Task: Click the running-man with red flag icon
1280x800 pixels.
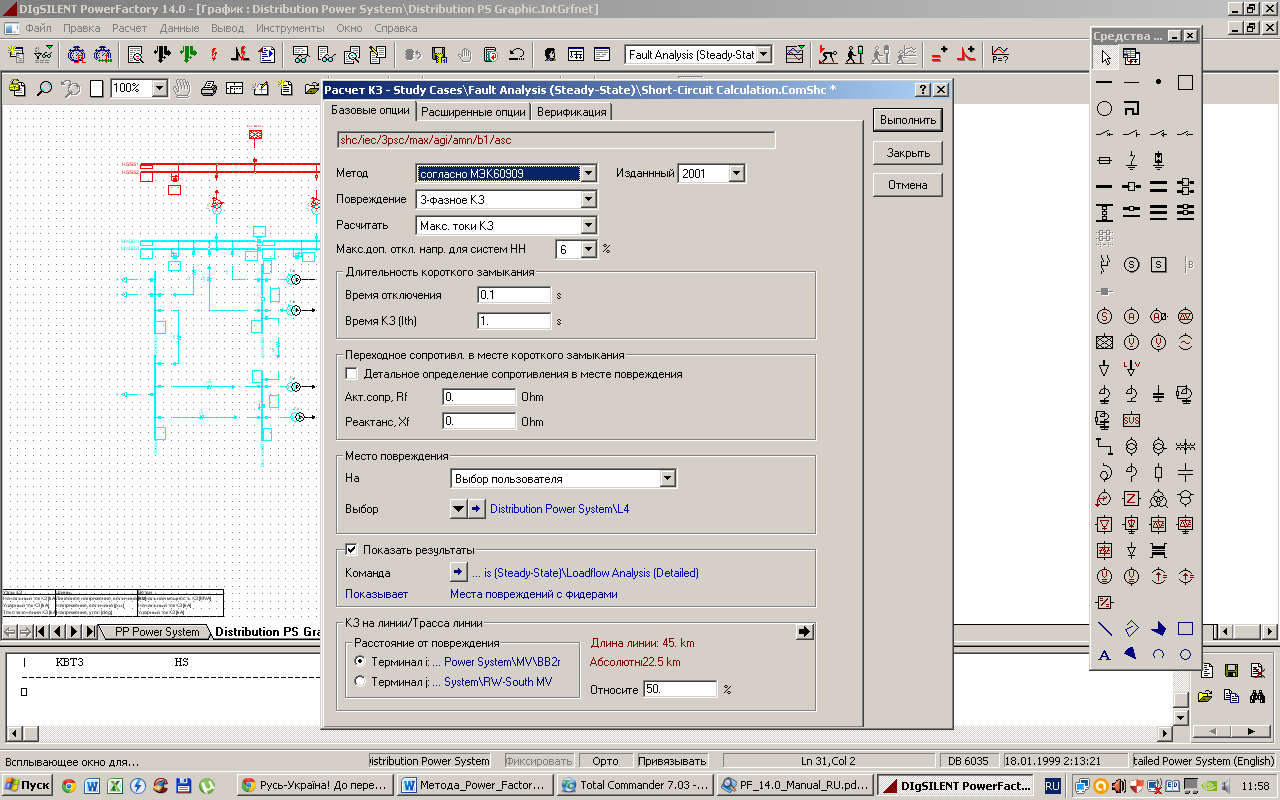Action: point(828,54)
